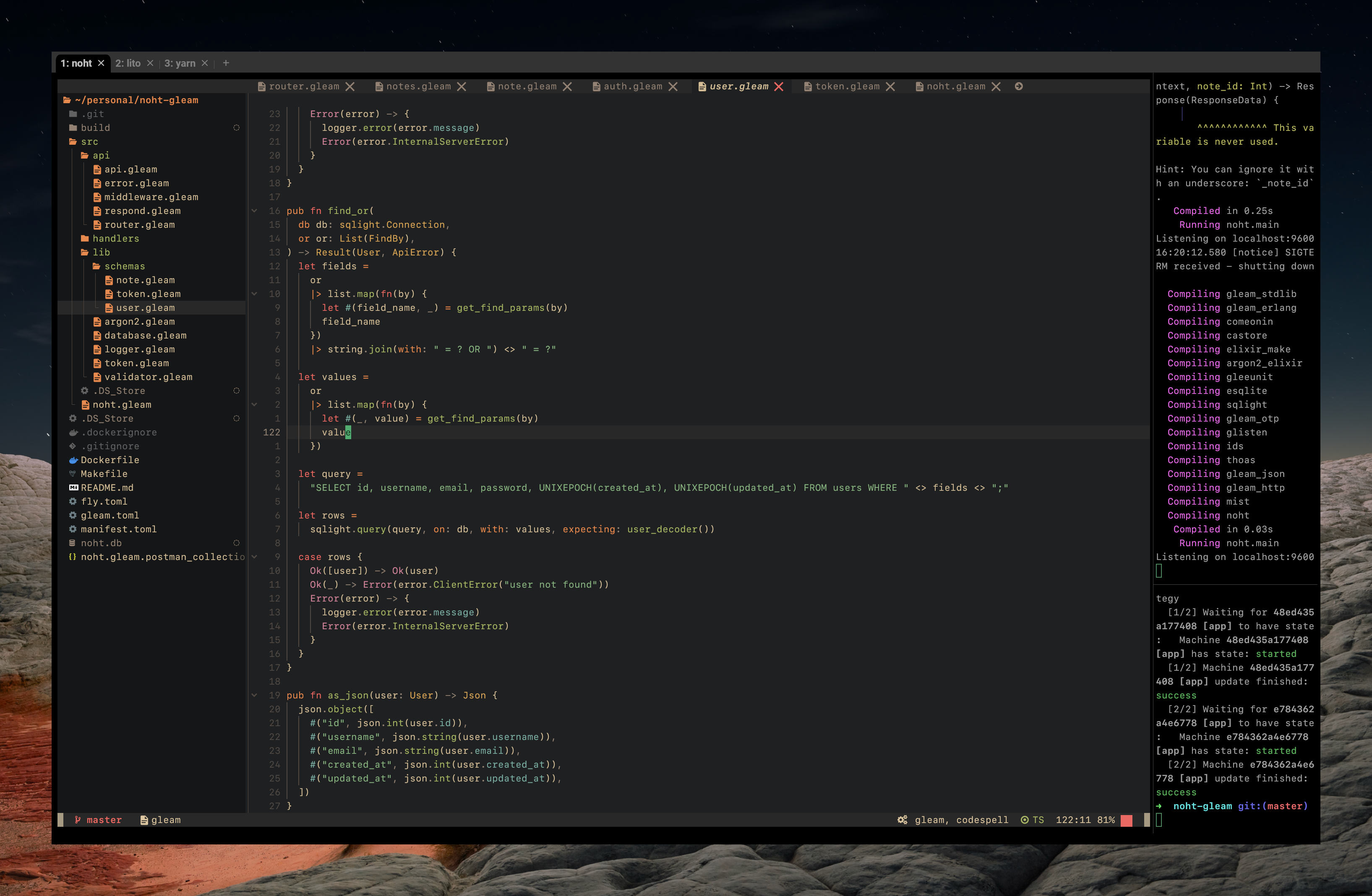Toggle the yarn terminal tab
This screenshot has width=1372, height=896.
pyautogui.click(x=180, y=63)
